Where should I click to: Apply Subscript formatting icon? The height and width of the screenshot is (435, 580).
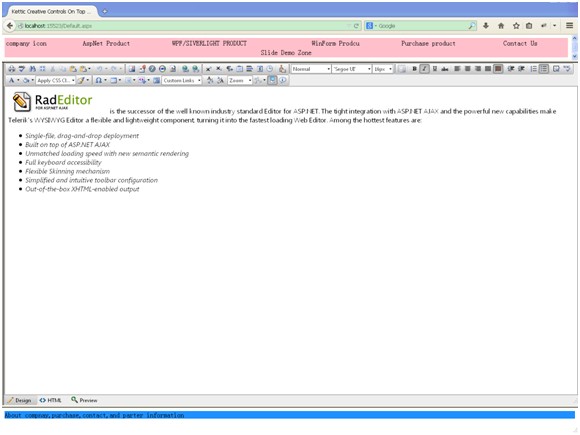[x=219, y=69]
